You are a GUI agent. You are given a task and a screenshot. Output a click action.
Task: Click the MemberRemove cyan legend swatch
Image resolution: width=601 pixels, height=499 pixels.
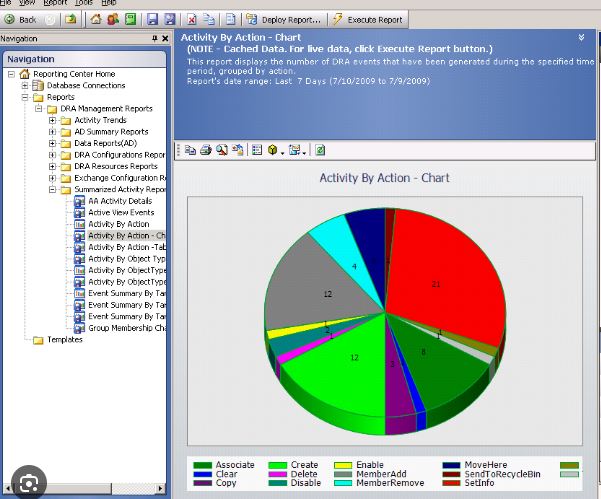[x=343, y=483]
